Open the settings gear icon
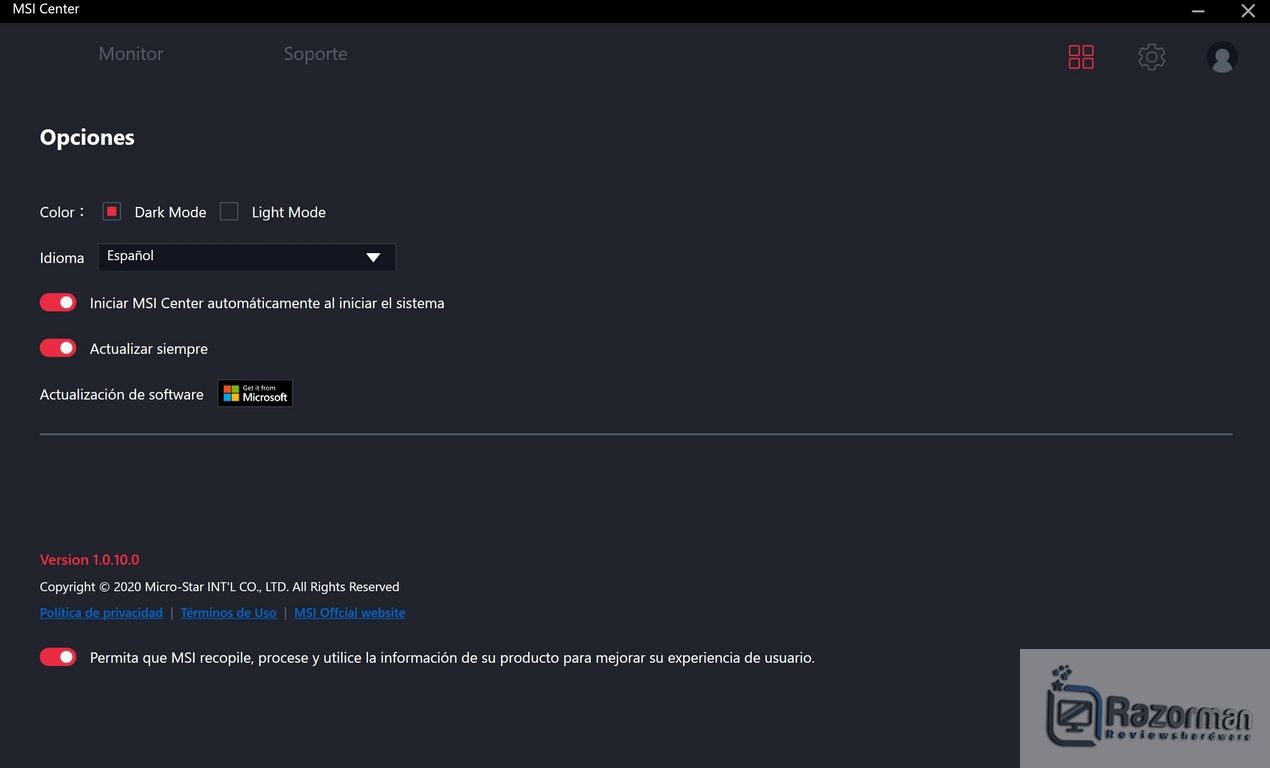The image size is (1270, 768). [x=1152, y=57]
